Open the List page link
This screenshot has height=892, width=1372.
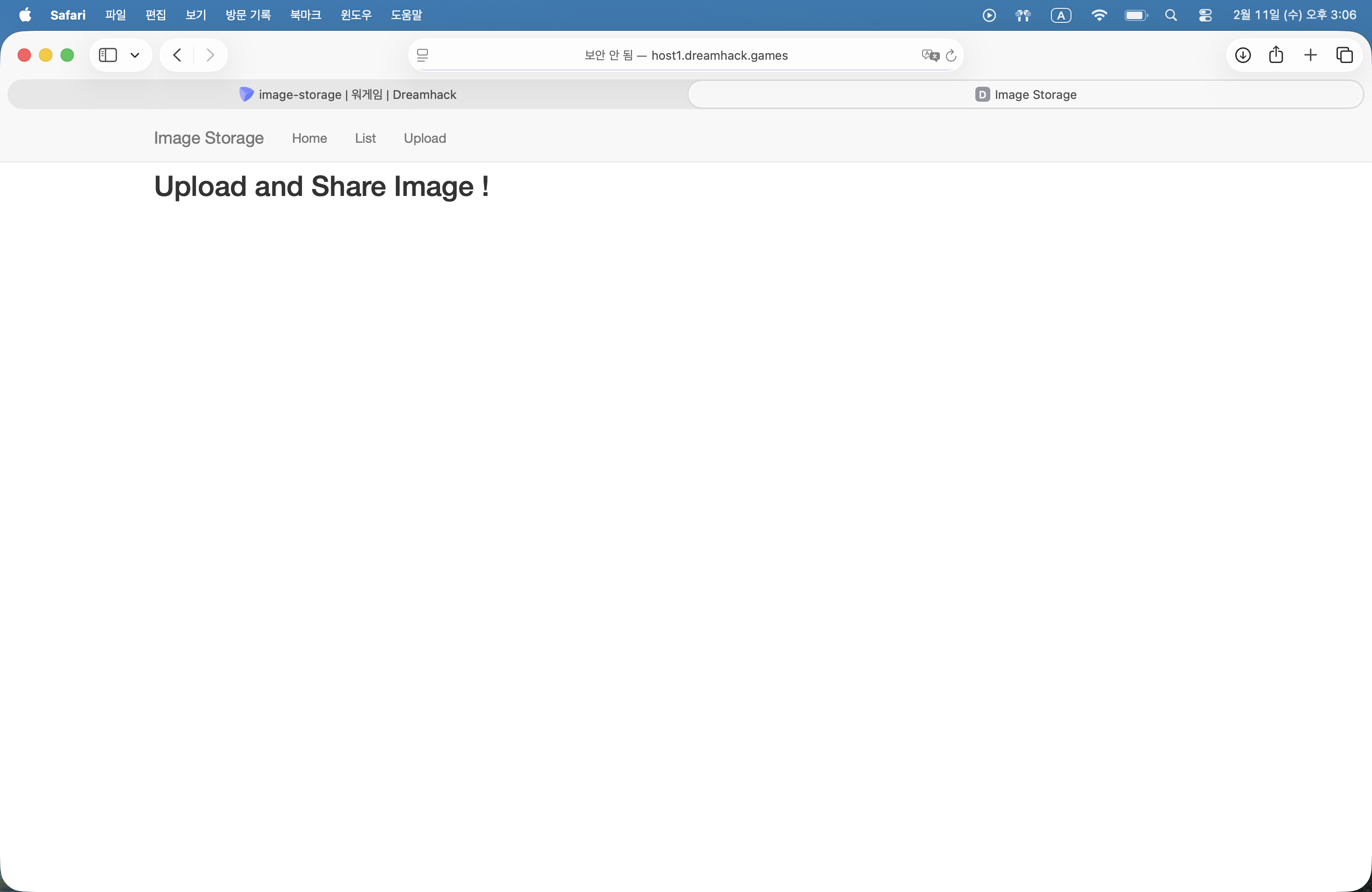coord(365,138)
